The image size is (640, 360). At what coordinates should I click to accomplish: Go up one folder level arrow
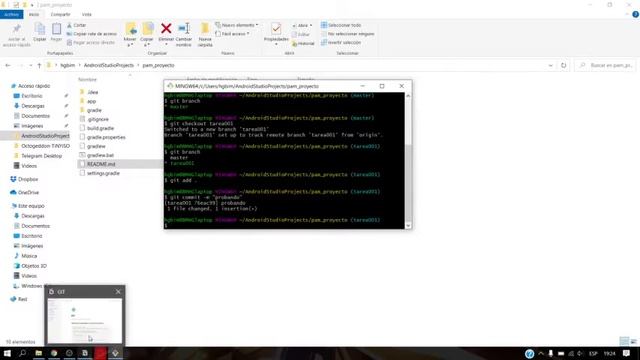point(39,65)
